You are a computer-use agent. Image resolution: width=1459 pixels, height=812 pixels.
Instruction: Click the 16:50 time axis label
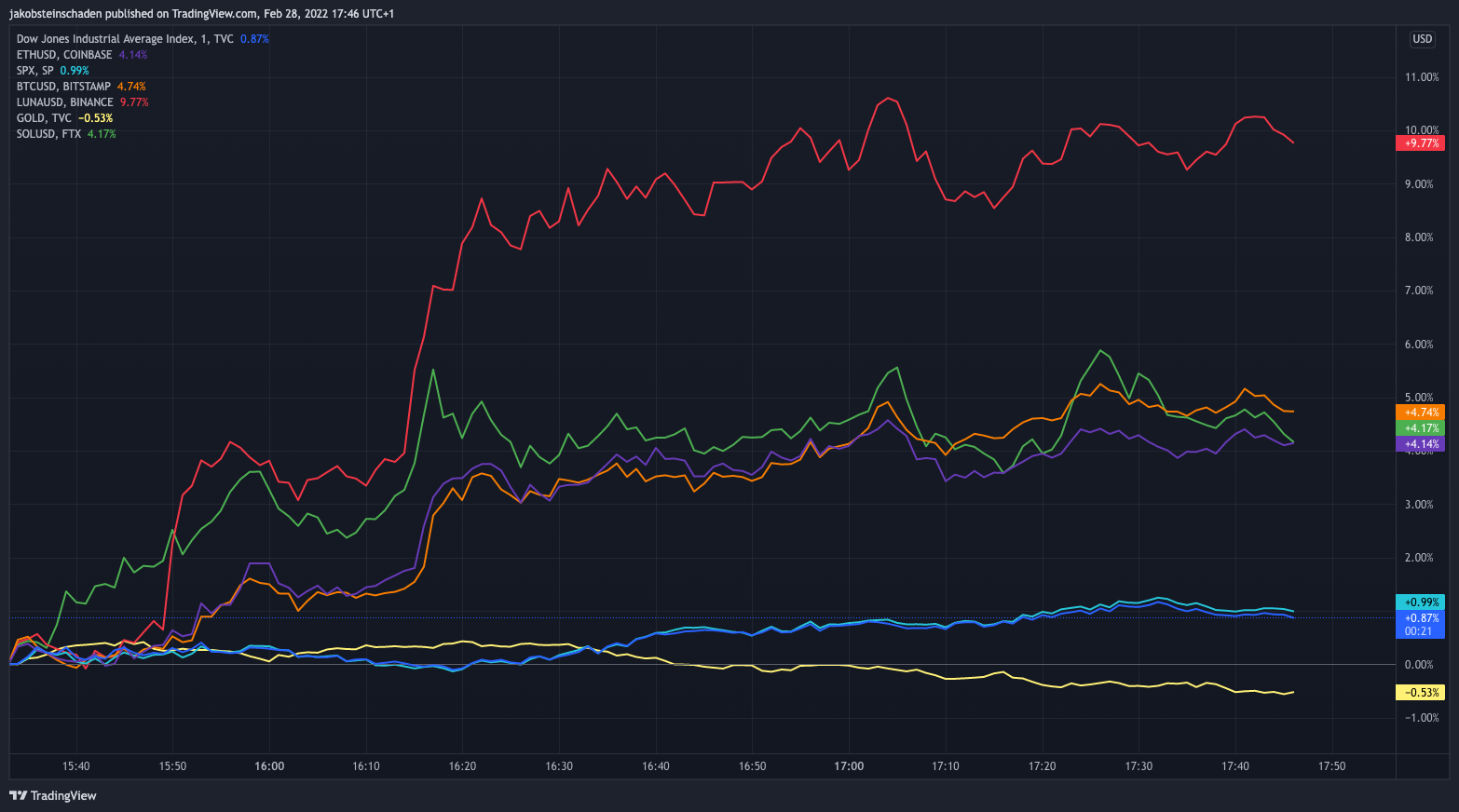[x=752, y=766]
